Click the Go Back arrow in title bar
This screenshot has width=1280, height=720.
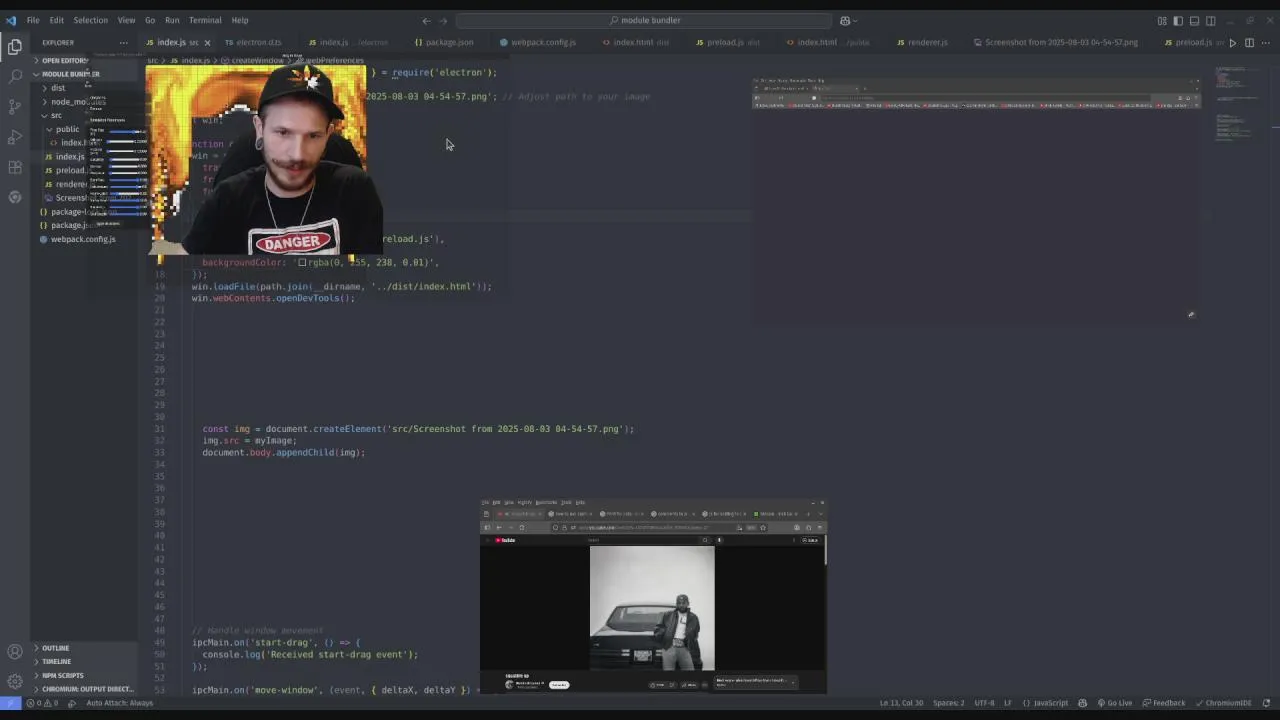pos(426,20)
